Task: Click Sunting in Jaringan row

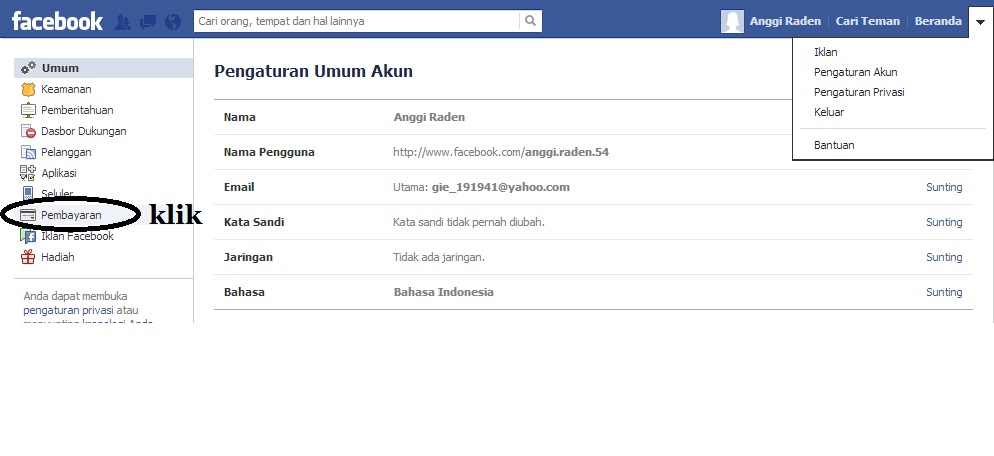Action: tap(944, 257)
